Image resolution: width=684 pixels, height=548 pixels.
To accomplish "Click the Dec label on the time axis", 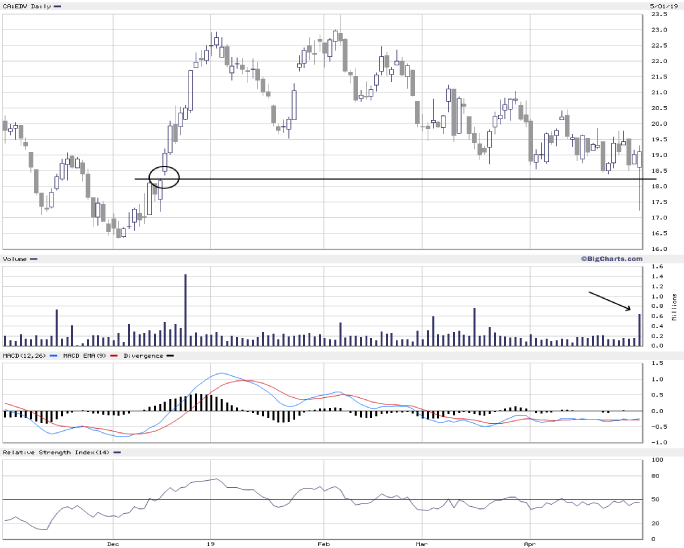I will tap(112, 544).
